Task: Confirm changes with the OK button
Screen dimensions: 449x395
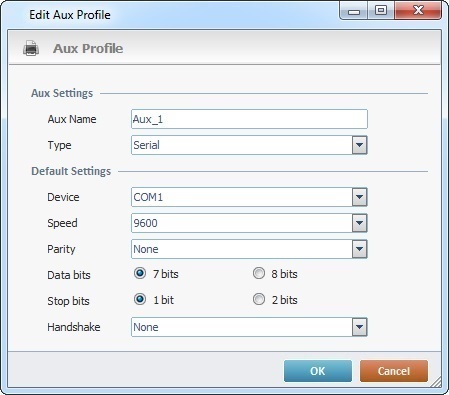Action: [x=318, y=371]
